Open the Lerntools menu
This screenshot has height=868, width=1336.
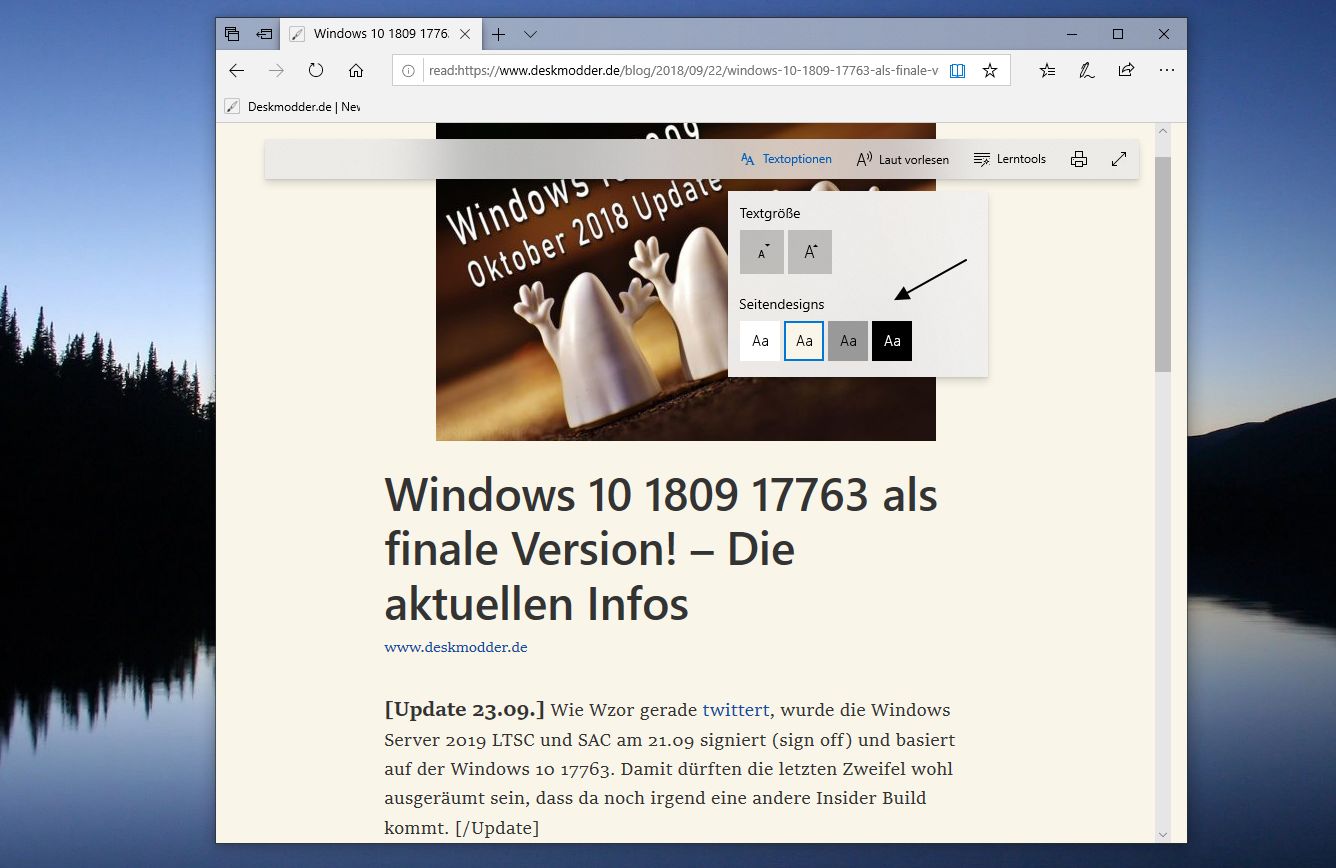coord(1009,159)
